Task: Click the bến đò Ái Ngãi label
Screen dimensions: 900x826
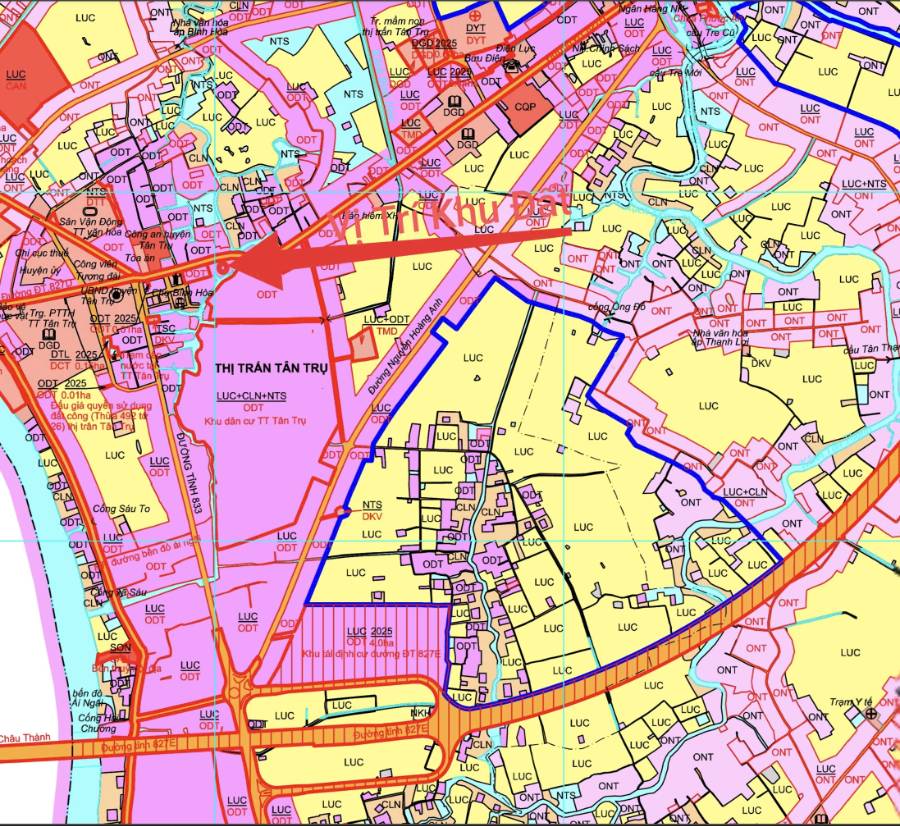Action: [x=86, y=698]
